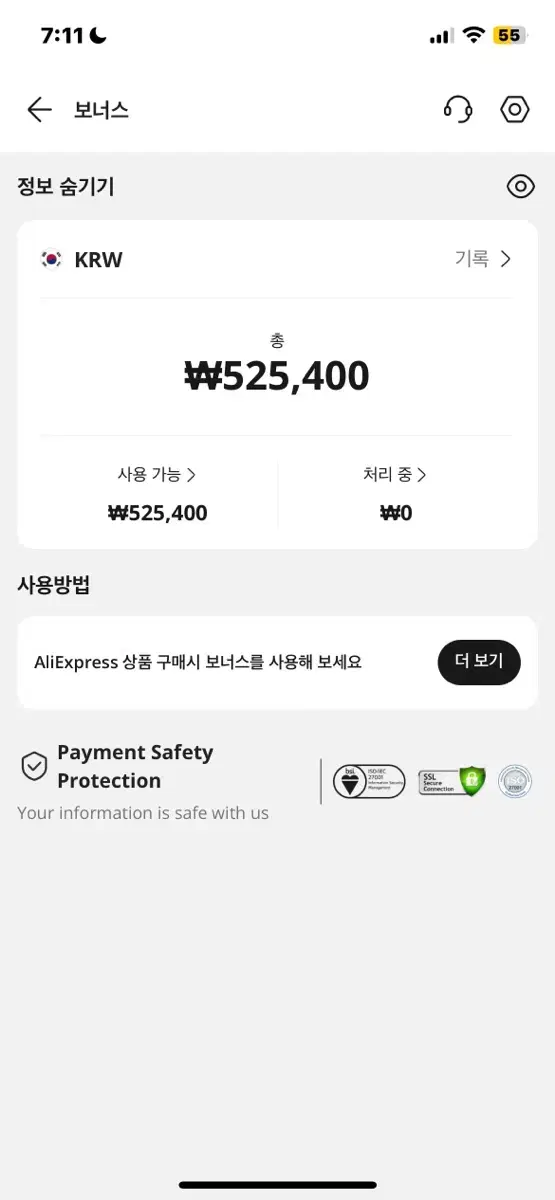The image size is (555, 1200).
Task: Expand 사용 가능 available balance details
Action: click(x=157, y=474)
